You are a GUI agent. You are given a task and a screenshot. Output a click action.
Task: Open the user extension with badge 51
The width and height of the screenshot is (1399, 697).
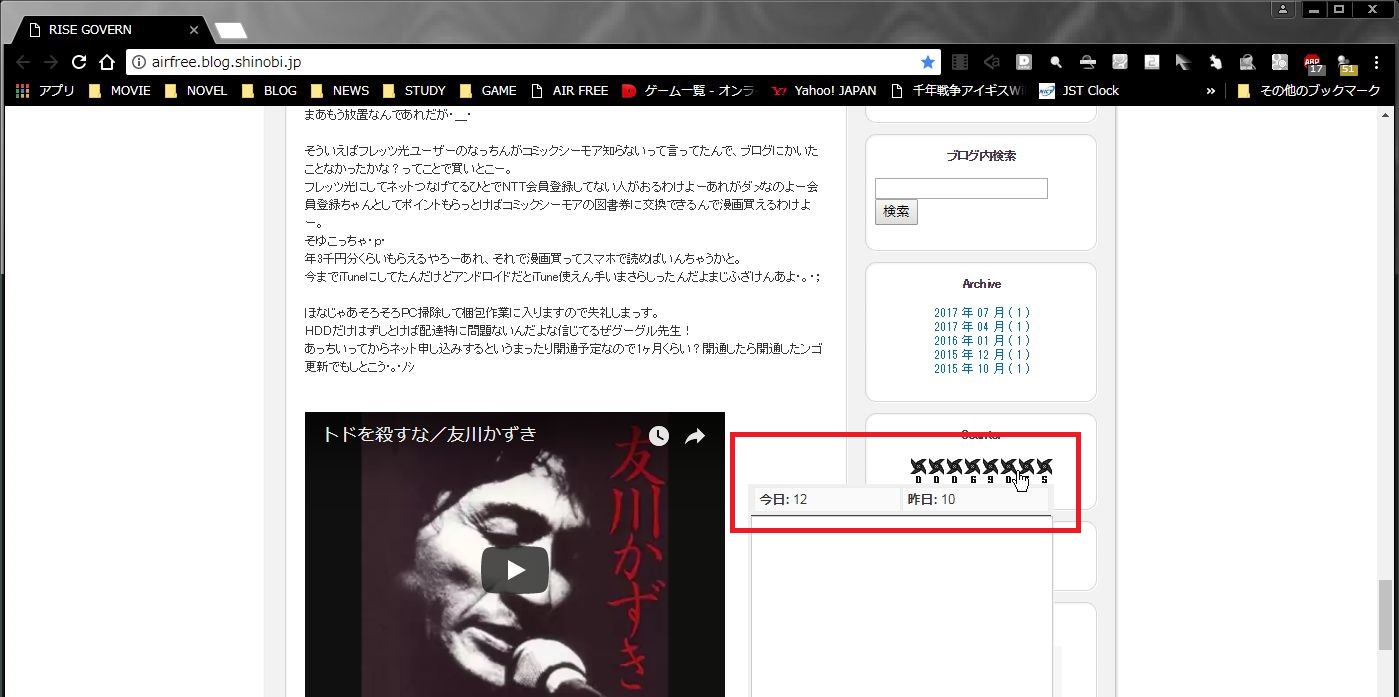(x=1346, y=64)
